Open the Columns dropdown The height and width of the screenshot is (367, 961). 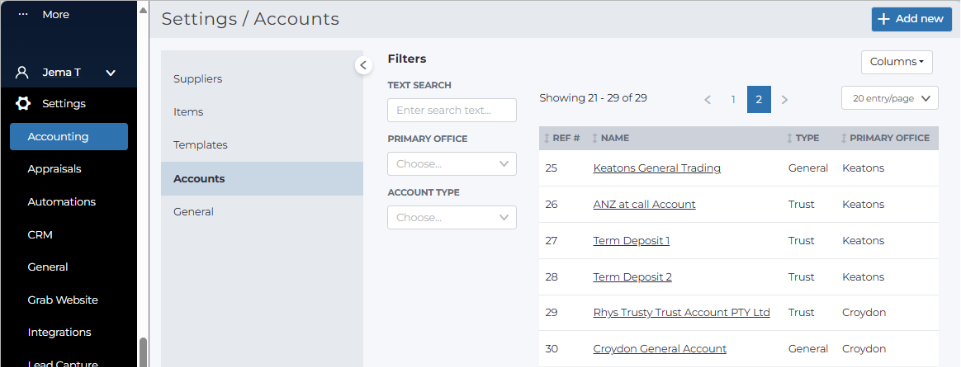pyautogui.click(x=897, y=62)
